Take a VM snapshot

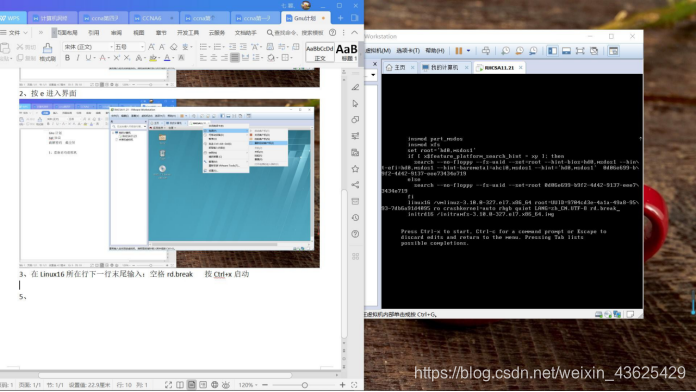click(x=506, y=51)
